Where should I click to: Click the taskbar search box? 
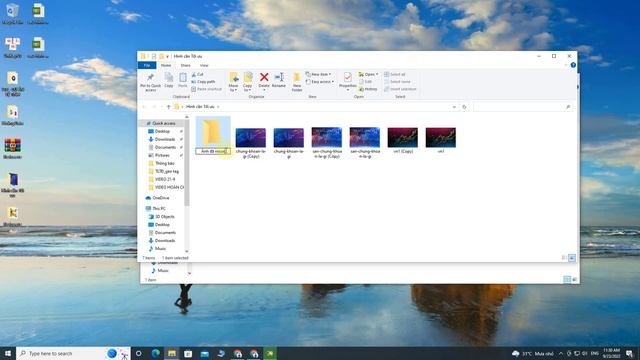point(73,353)
